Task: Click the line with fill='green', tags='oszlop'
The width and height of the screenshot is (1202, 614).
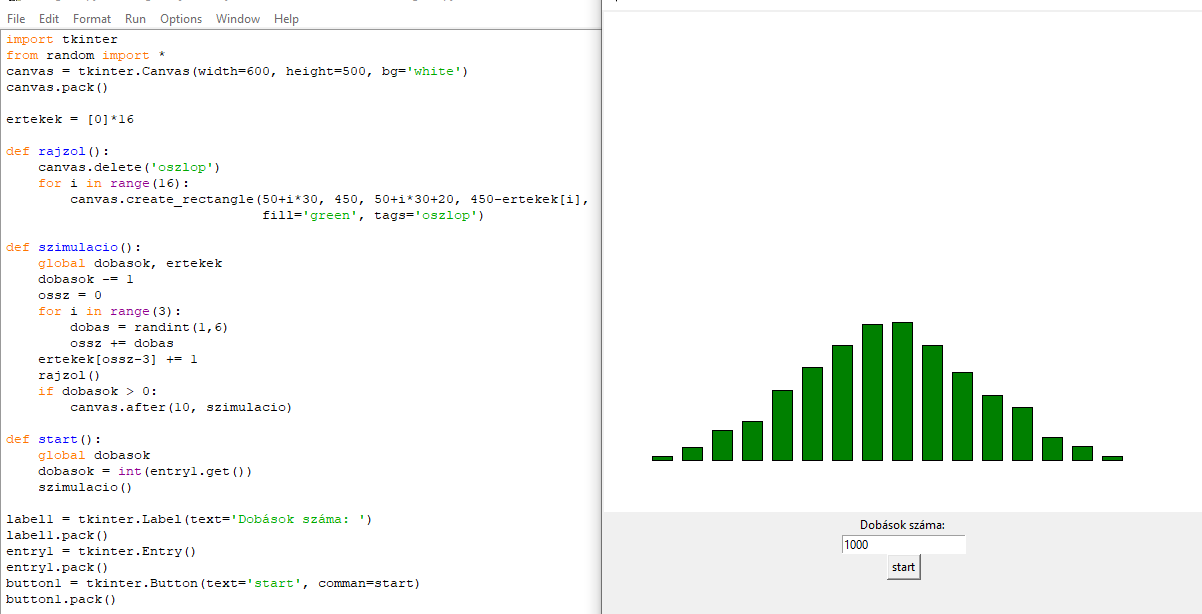Action: [373, 215]
